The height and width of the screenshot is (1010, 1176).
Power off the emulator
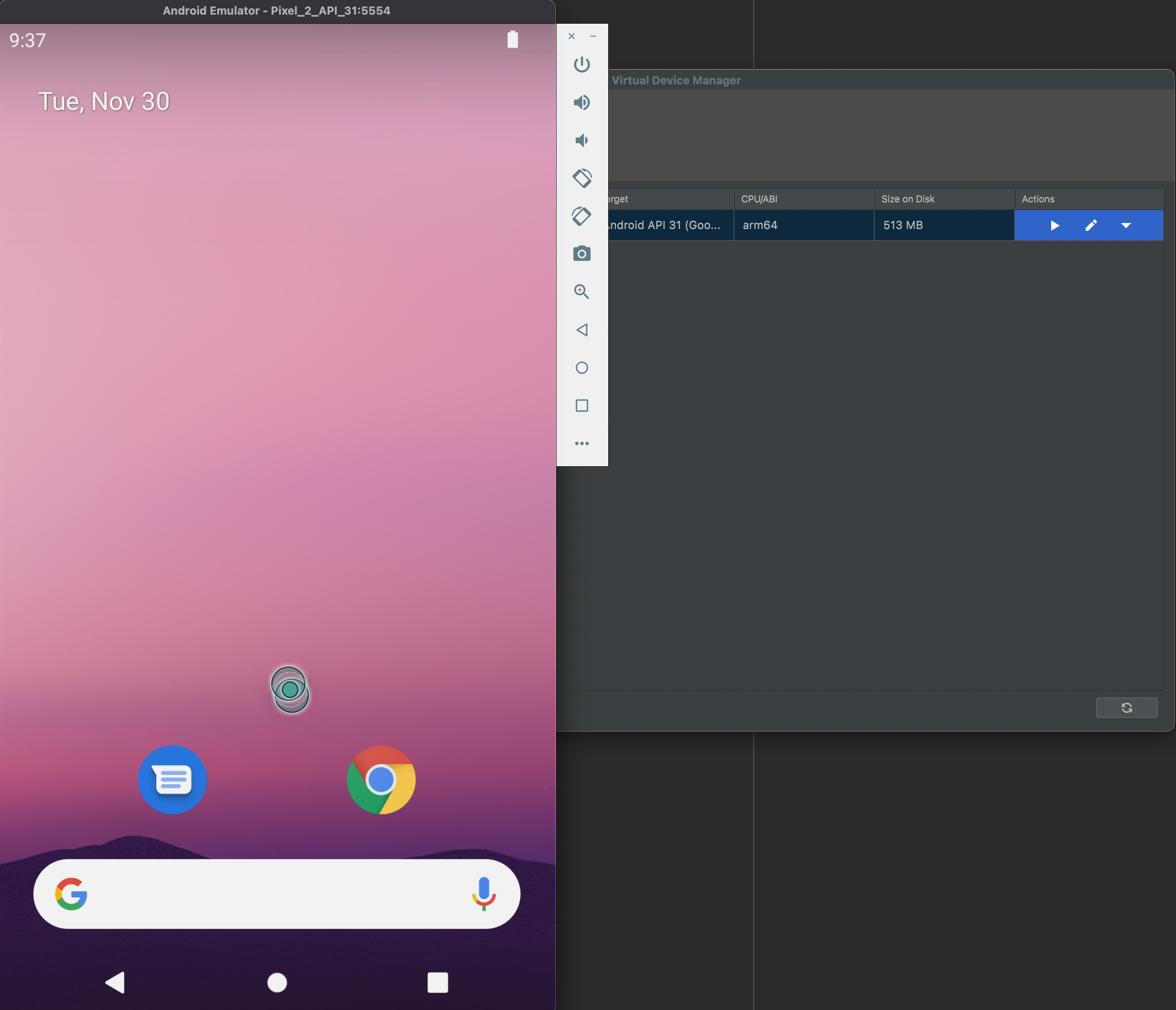[x=582, y=64]
